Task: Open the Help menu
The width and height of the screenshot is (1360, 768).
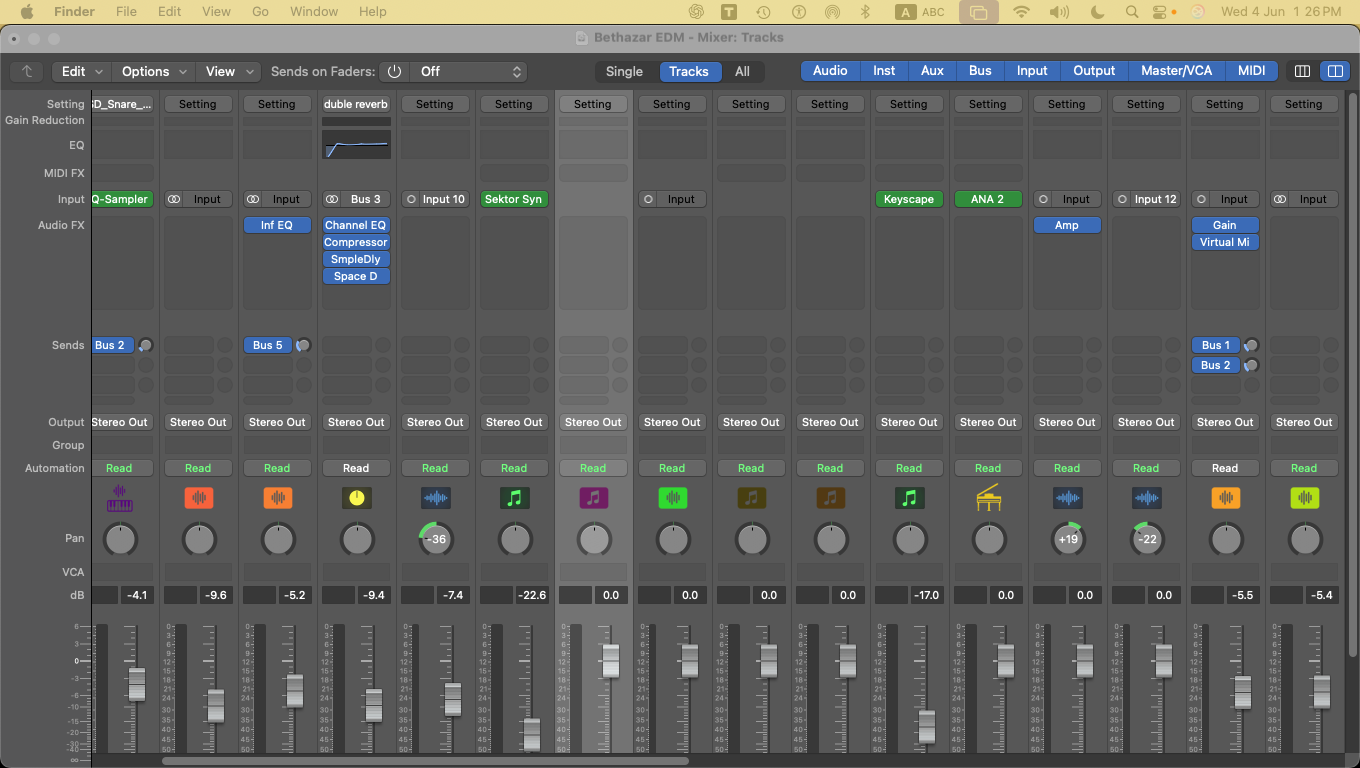Action: pyautogui.click(x=372, y=12)
